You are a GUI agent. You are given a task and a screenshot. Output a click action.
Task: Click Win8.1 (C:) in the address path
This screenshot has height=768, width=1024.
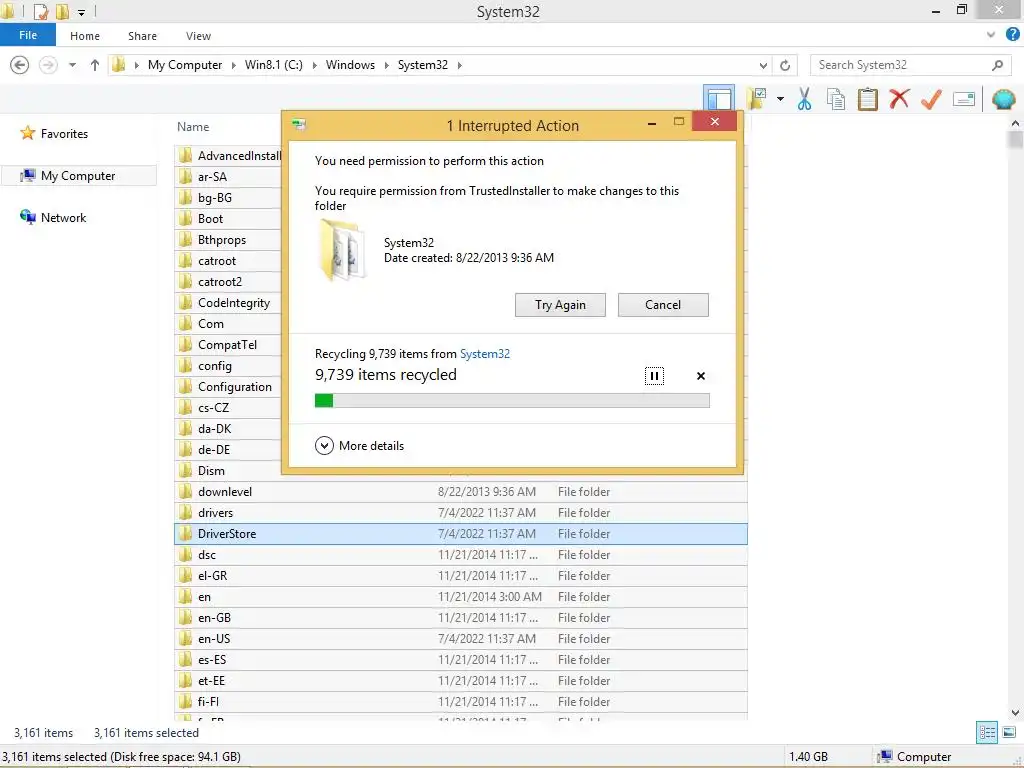click(x=274, y=65)
